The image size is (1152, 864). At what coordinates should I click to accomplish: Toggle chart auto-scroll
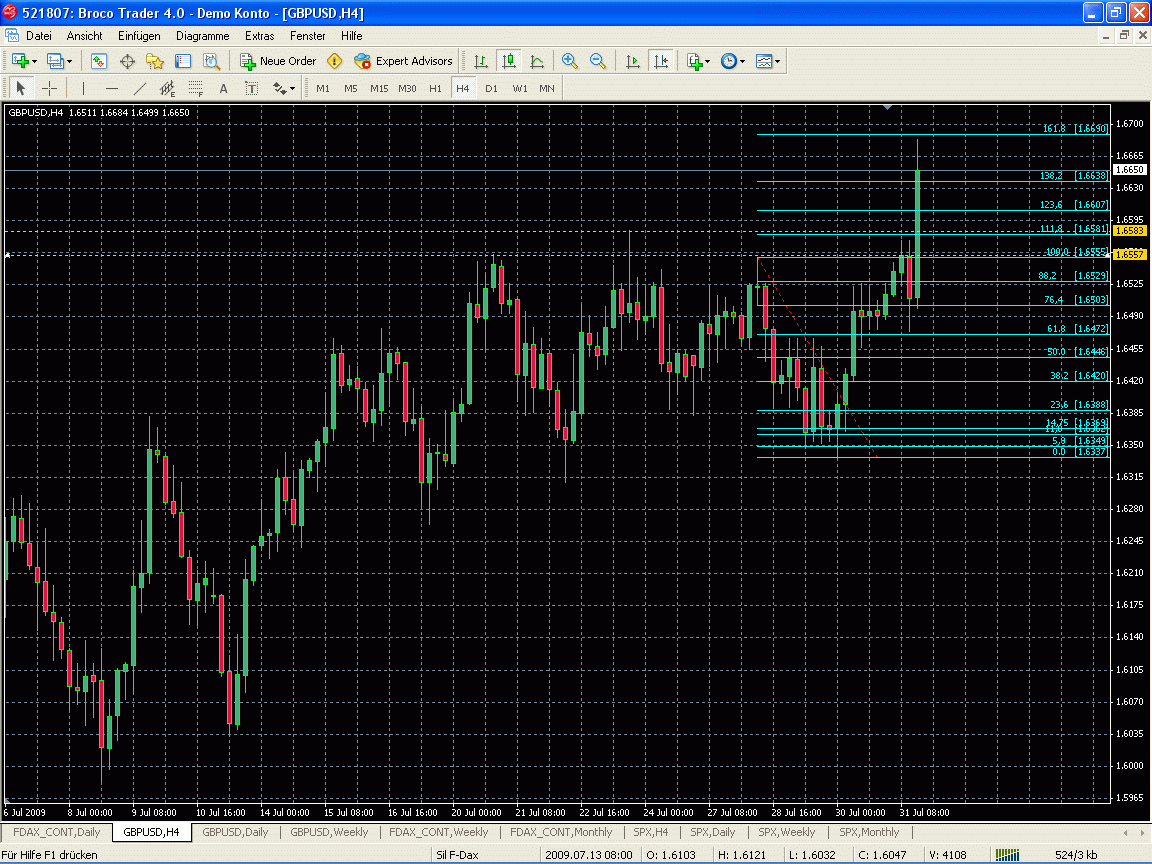point(633,62)
